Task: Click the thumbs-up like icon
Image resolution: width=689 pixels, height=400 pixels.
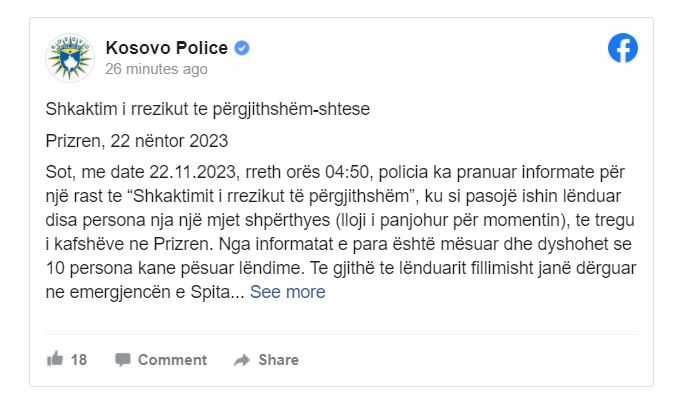Action: tap(55, 359)
